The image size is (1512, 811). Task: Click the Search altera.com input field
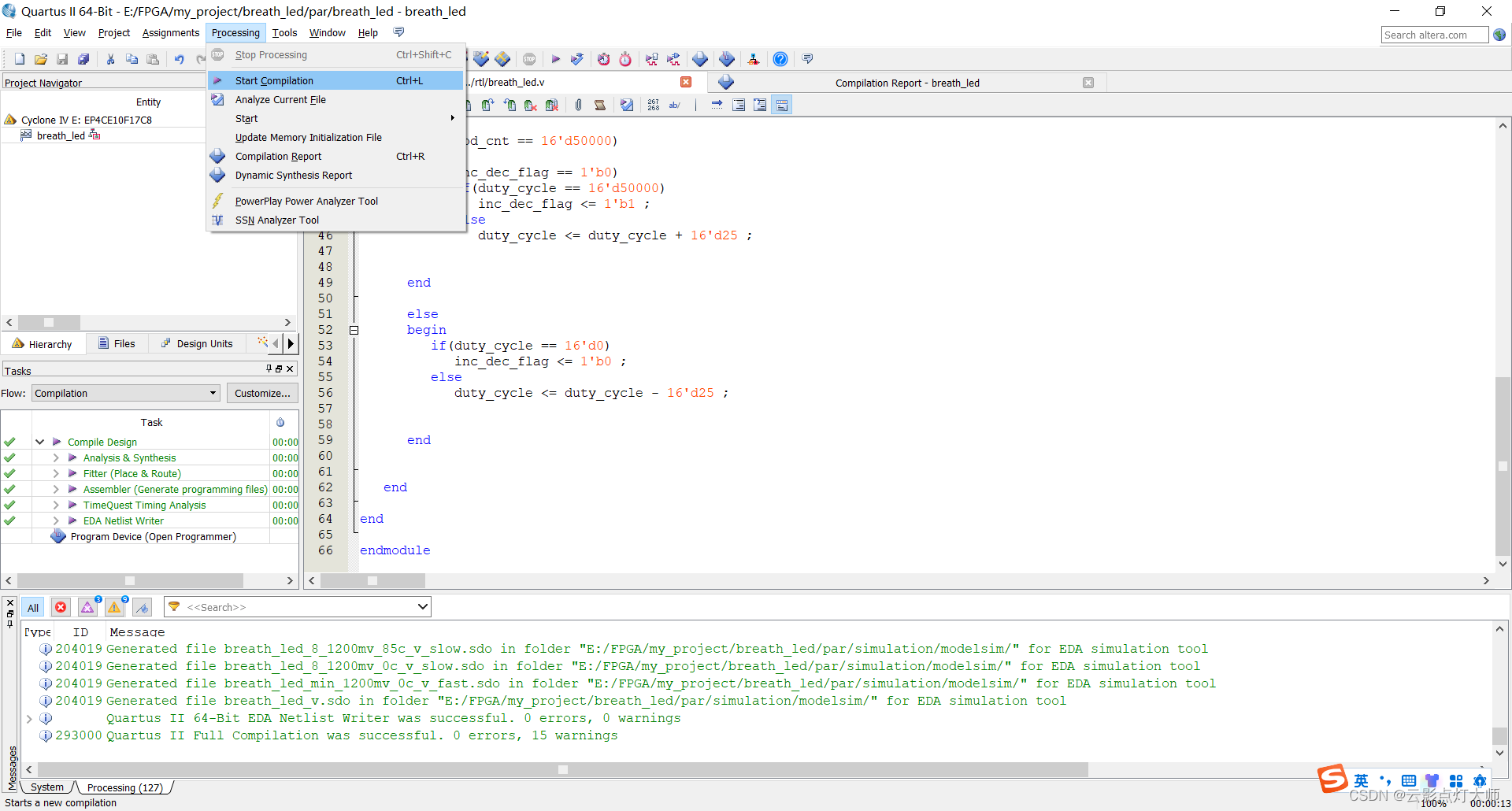pyautogui.click(x=1435, y=35)
